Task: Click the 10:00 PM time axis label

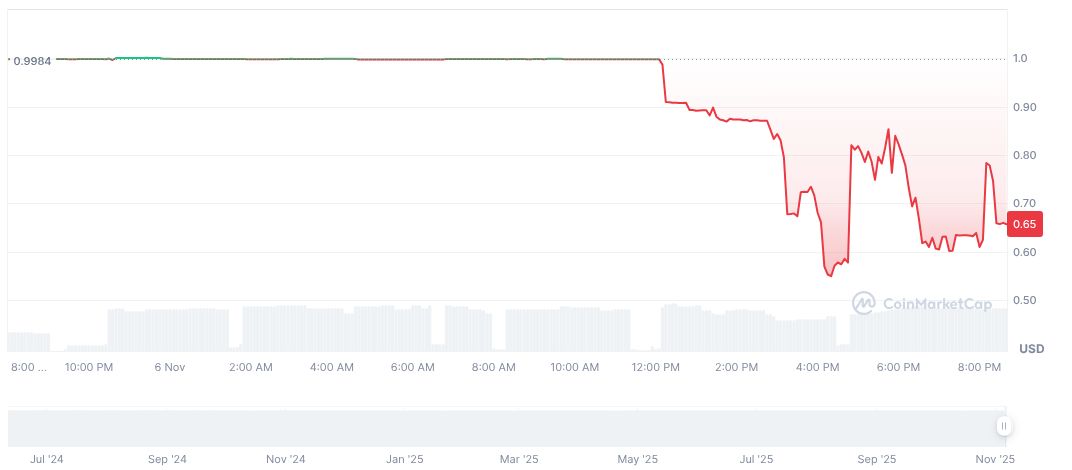Action: pos(89,367)
